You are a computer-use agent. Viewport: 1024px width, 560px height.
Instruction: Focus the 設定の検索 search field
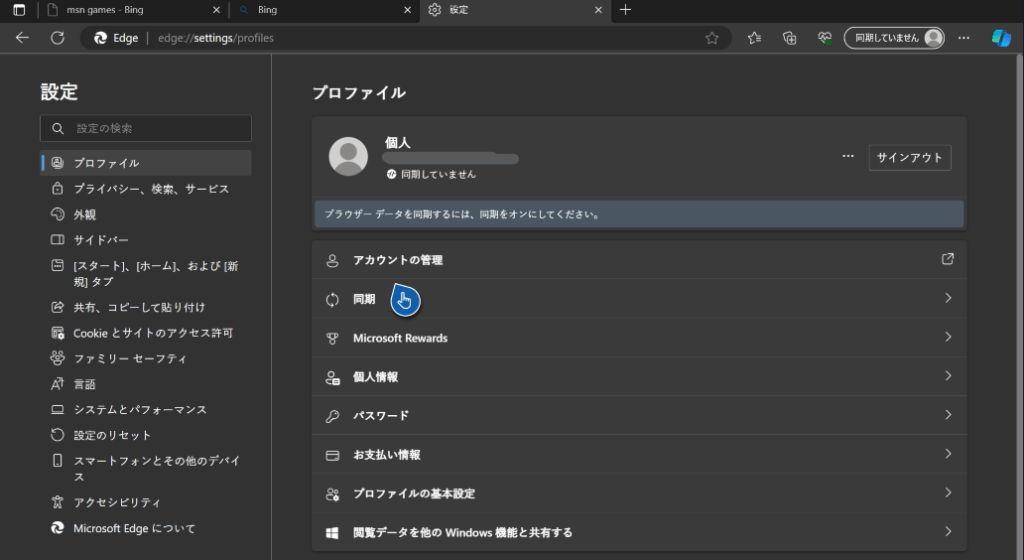pyautogui.click(x=146, y=128)
